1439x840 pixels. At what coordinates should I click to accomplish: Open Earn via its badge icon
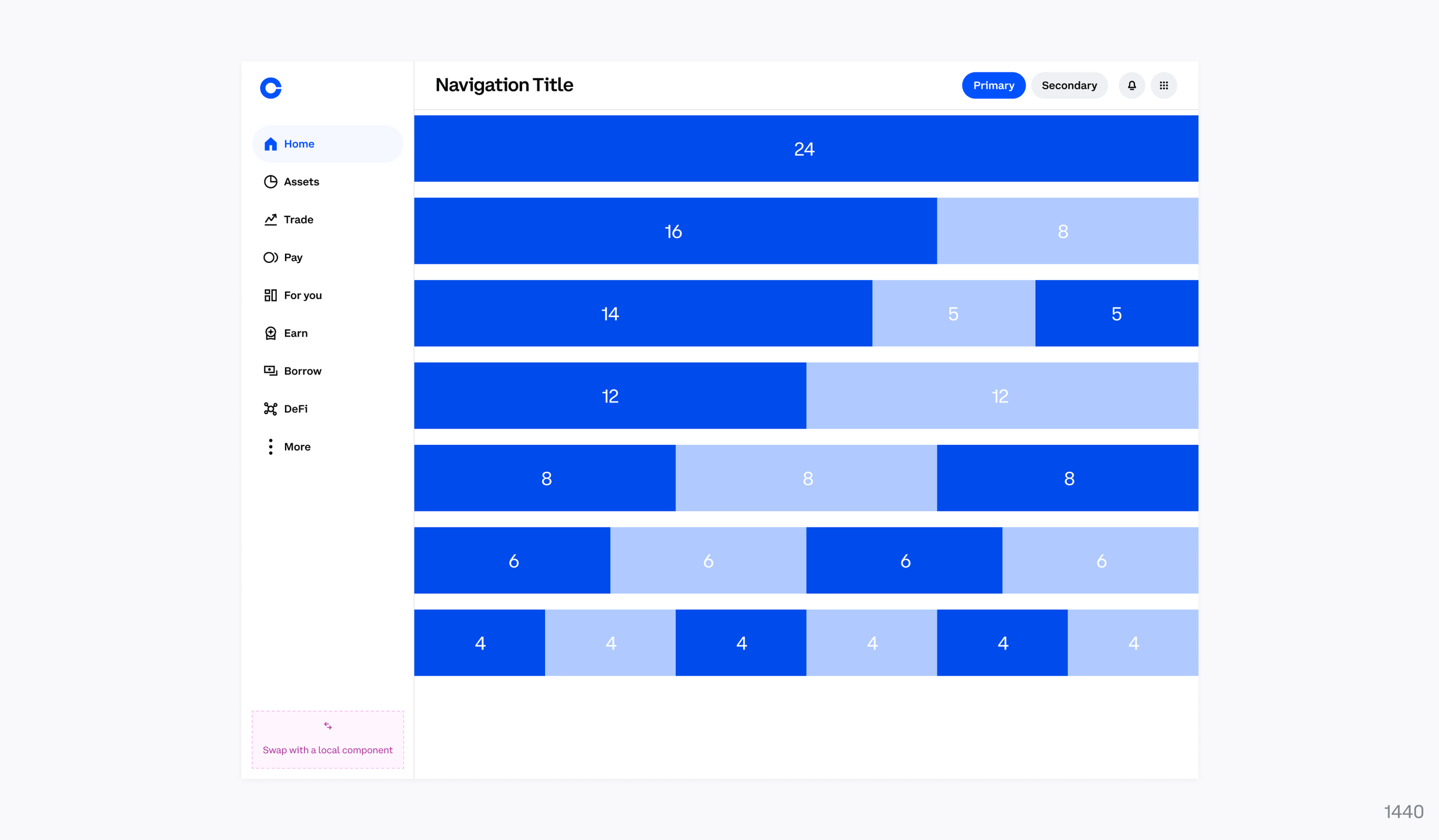tap(271, 333)
